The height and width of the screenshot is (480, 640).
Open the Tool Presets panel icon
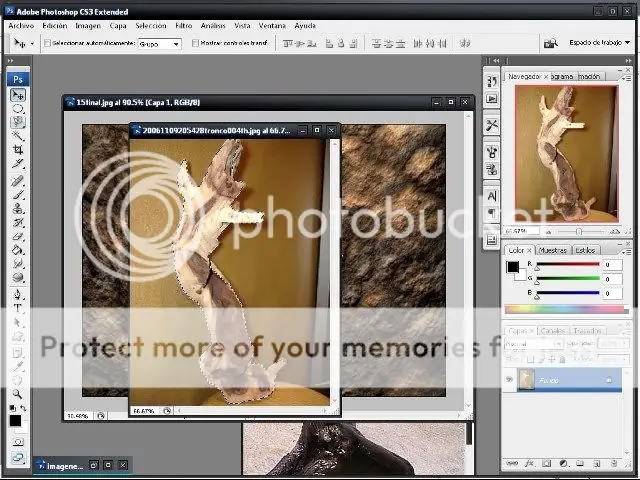coord(492,125)
